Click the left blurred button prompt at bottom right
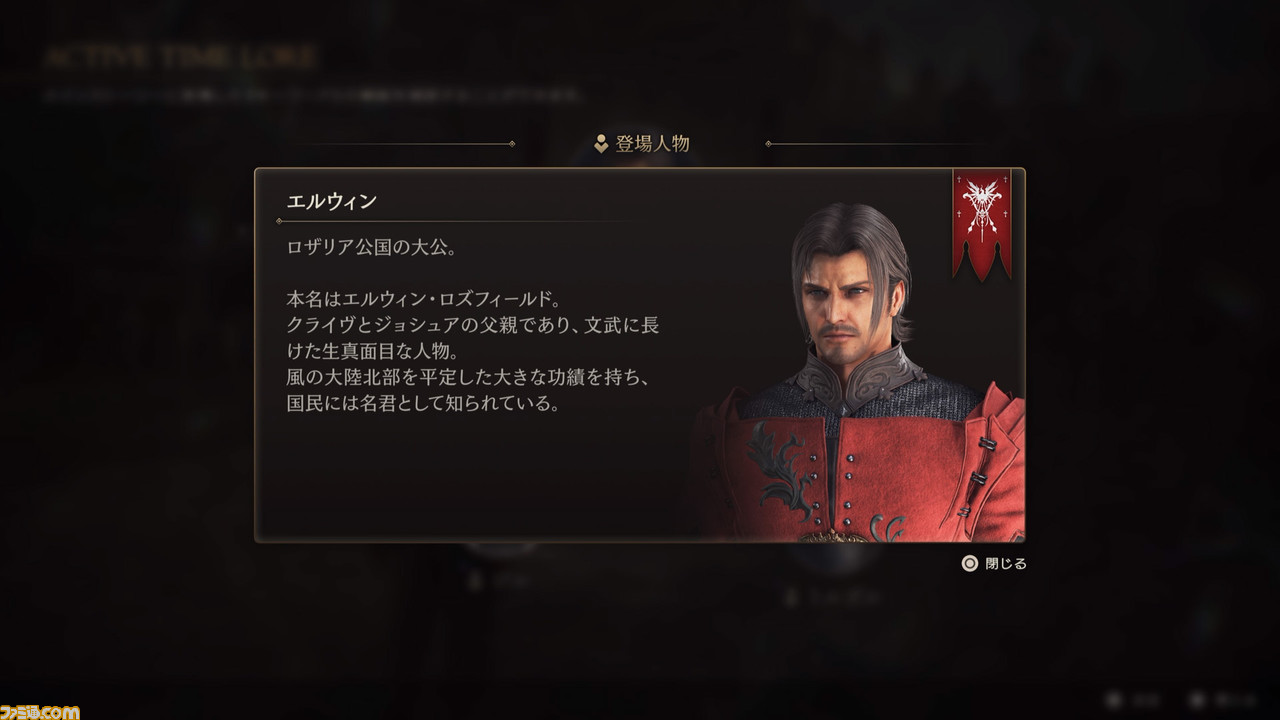The height and width of the screenshot is (720, 1280). pyautogui.click(x=1133, y=699)
